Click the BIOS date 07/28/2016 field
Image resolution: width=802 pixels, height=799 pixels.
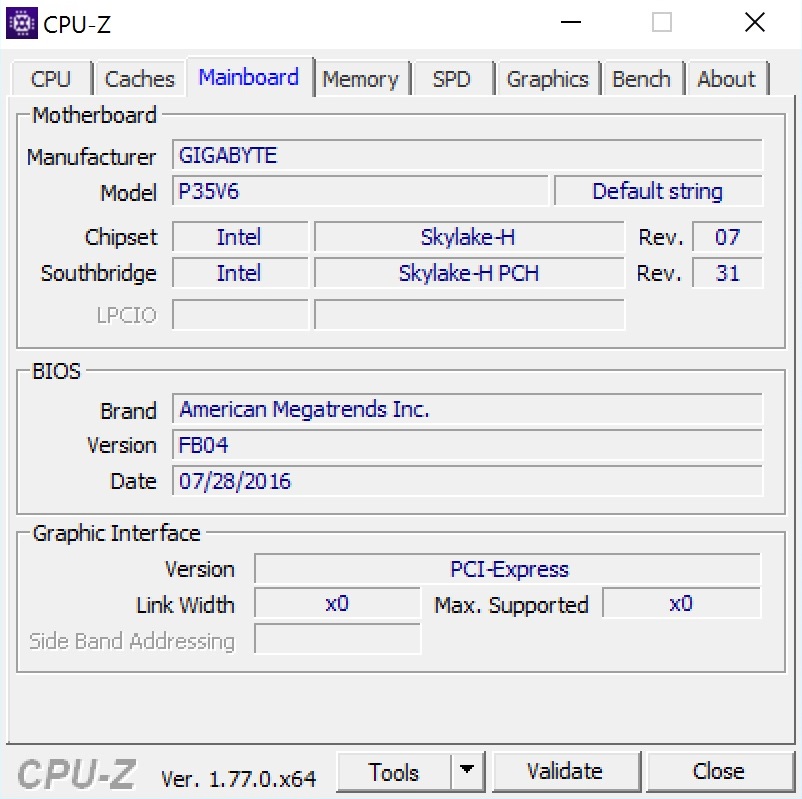pos(467,481)
